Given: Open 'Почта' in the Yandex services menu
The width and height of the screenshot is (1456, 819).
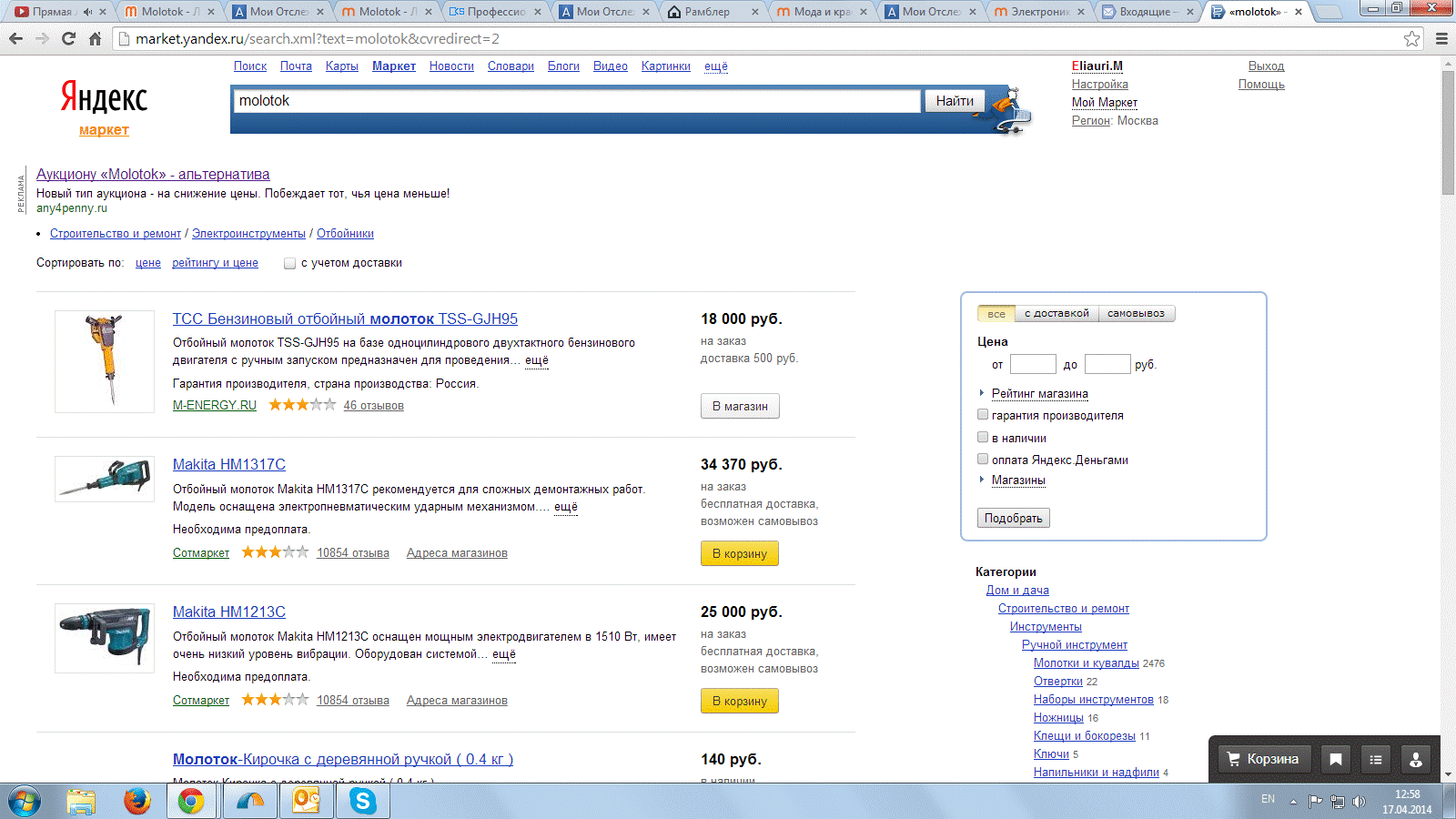Looking at the screenshot, I should pyautogui.click(x=296, y=66).
